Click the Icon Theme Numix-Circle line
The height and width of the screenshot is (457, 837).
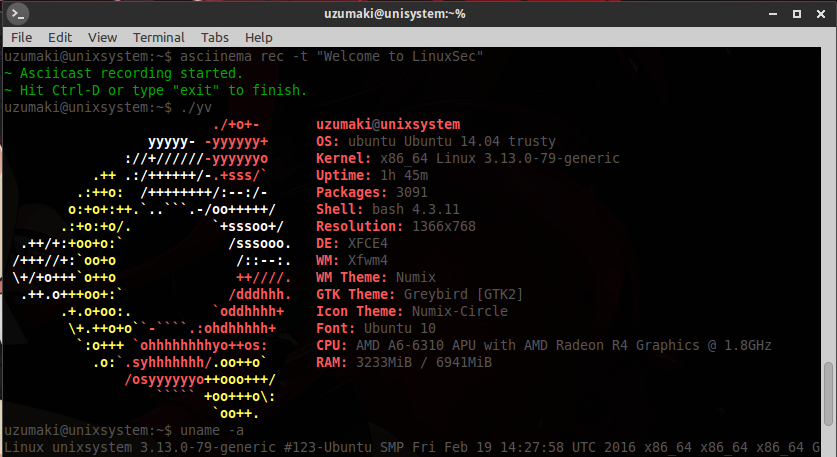[x=412, y=311]
